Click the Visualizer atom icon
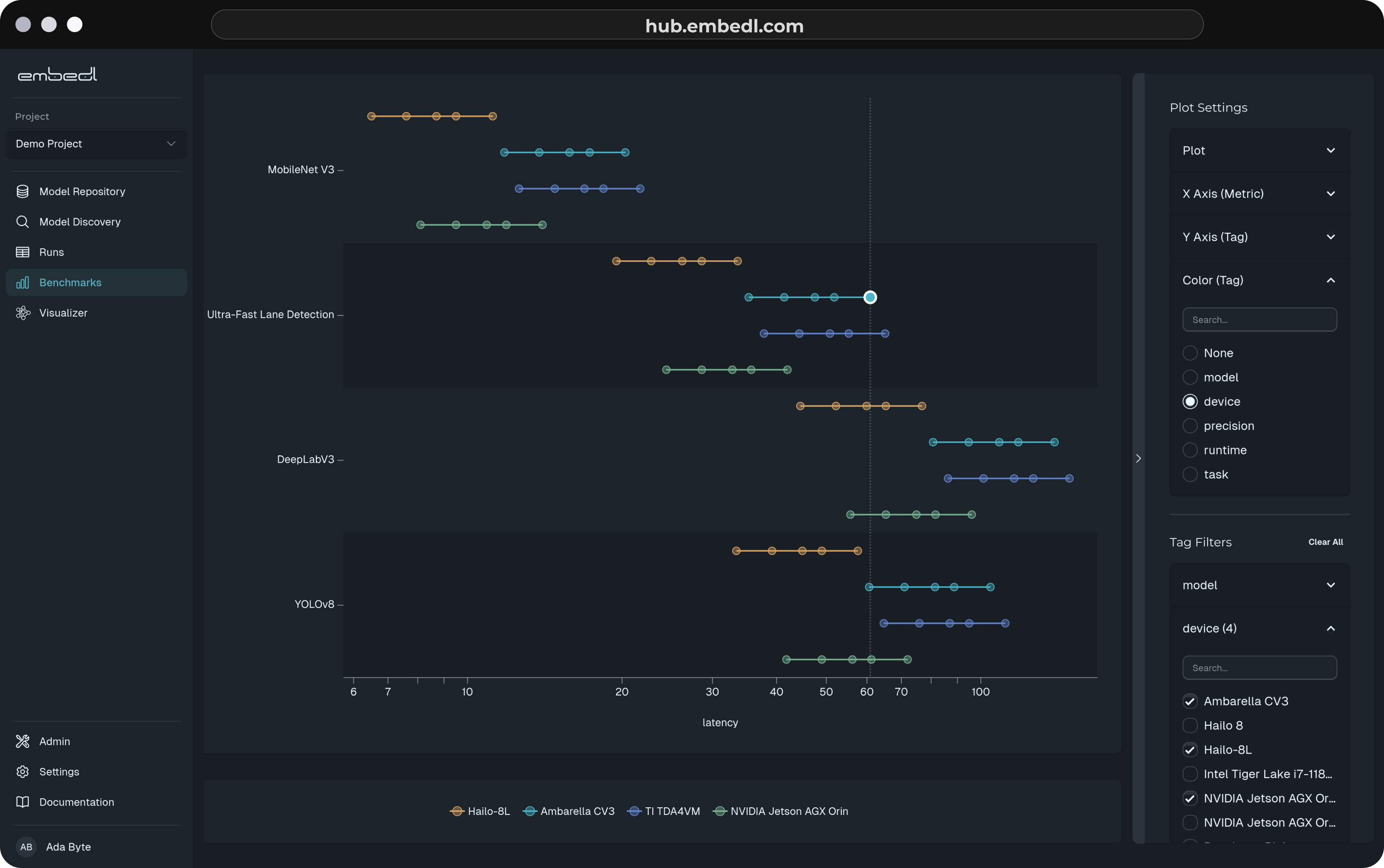This screenshot has height=868, width=1384. 22,313
